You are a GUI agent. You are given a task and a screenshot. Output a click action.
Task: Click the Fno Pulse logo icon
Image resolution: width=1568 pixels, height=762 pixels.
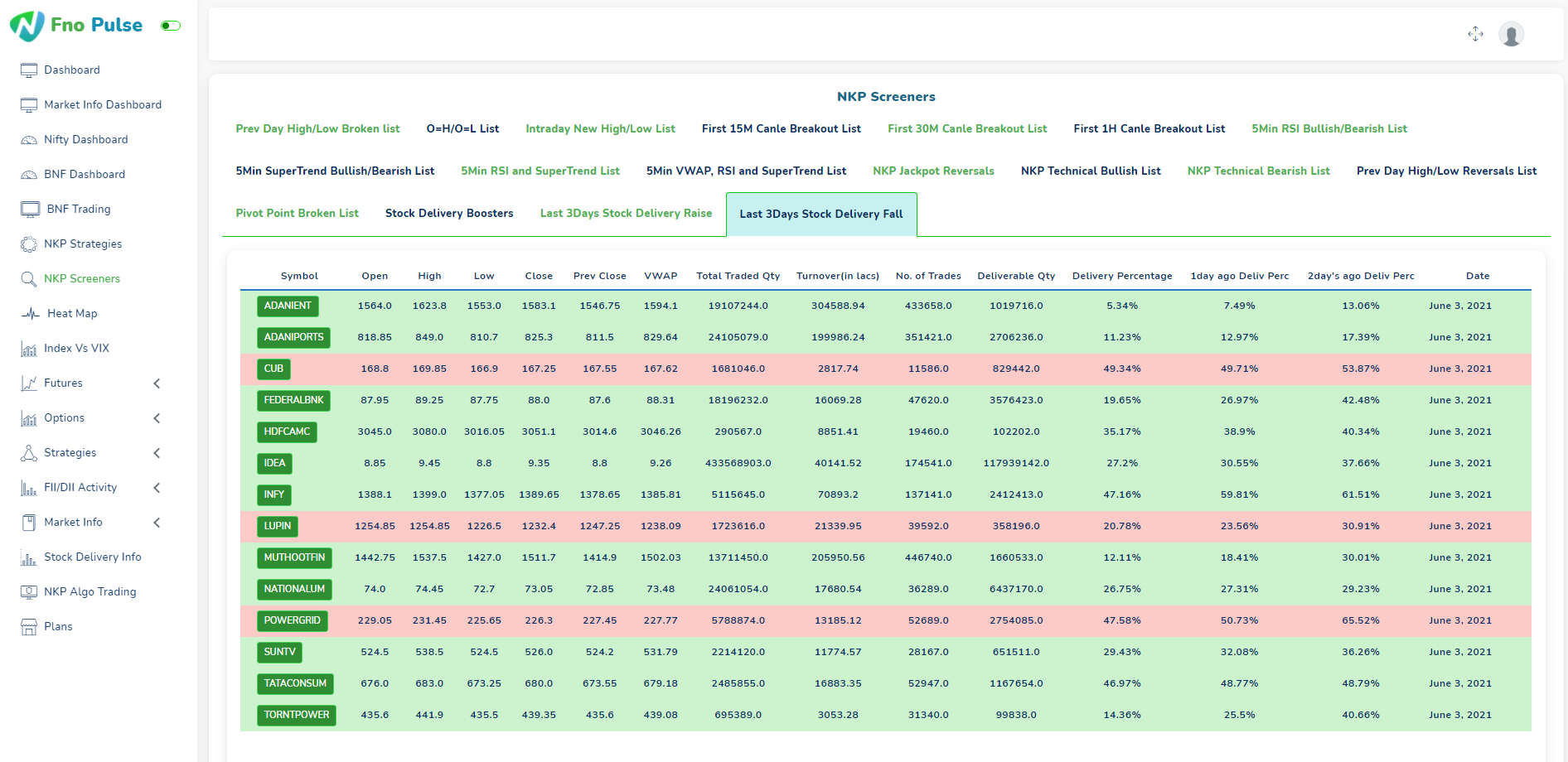27,26
